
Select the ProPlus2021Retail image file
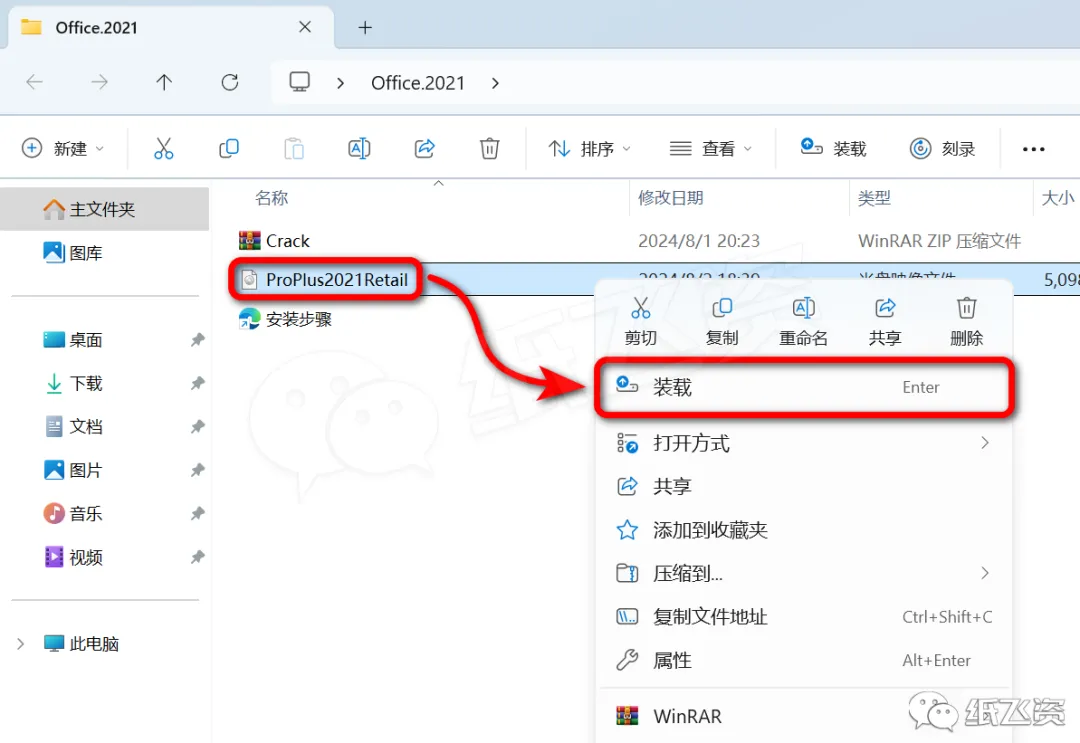[324, 280]
